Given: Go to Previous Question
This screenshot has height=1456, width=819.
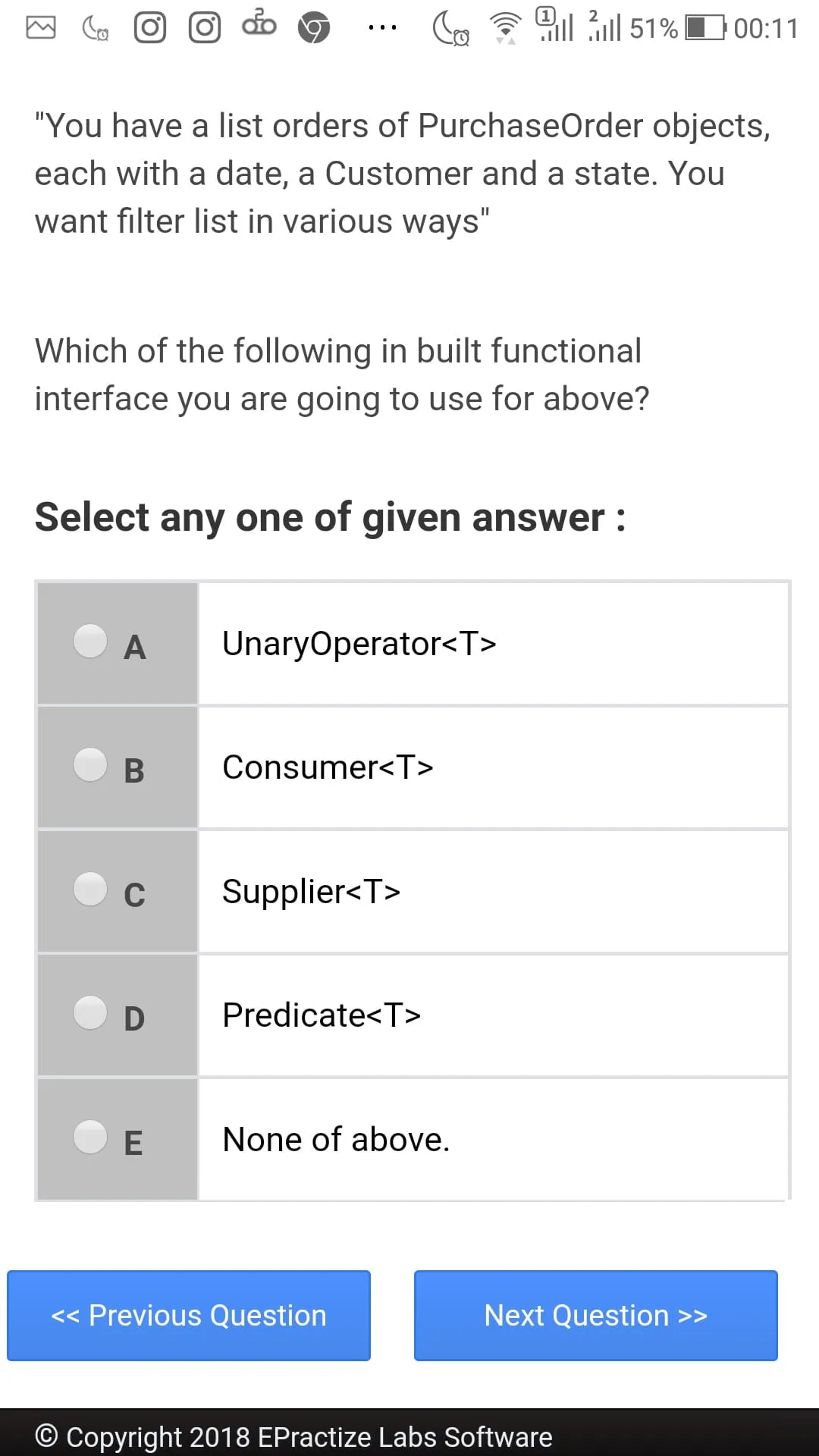Looking at the screenshot, I should (189, 1316).
